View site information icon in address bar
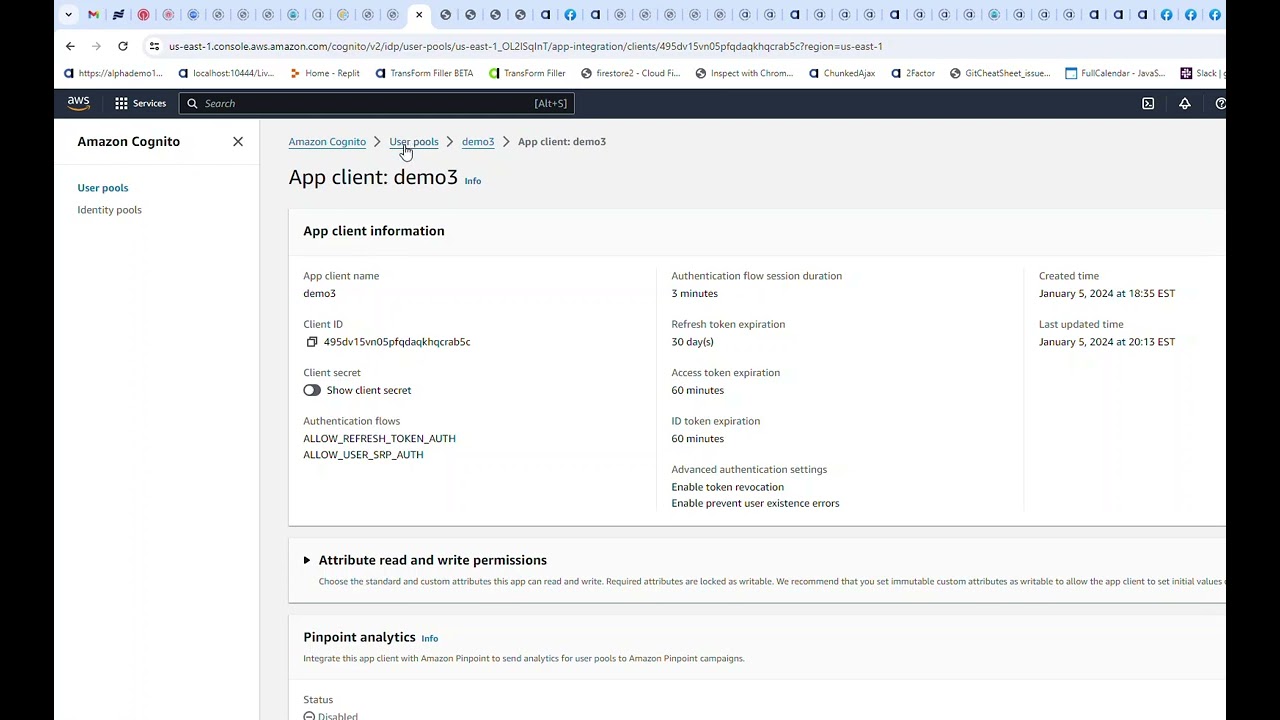1280x720 pixels. click(153, 46)
